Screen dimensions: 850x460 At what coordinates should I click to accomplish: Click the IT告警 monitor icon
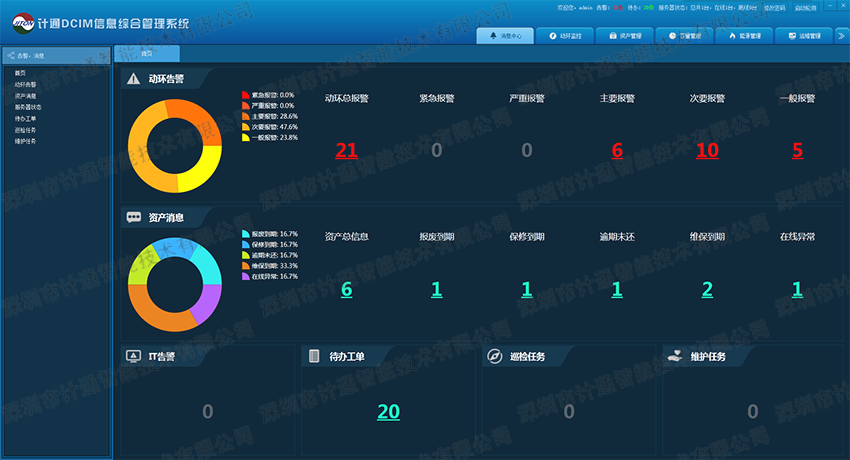133,356
